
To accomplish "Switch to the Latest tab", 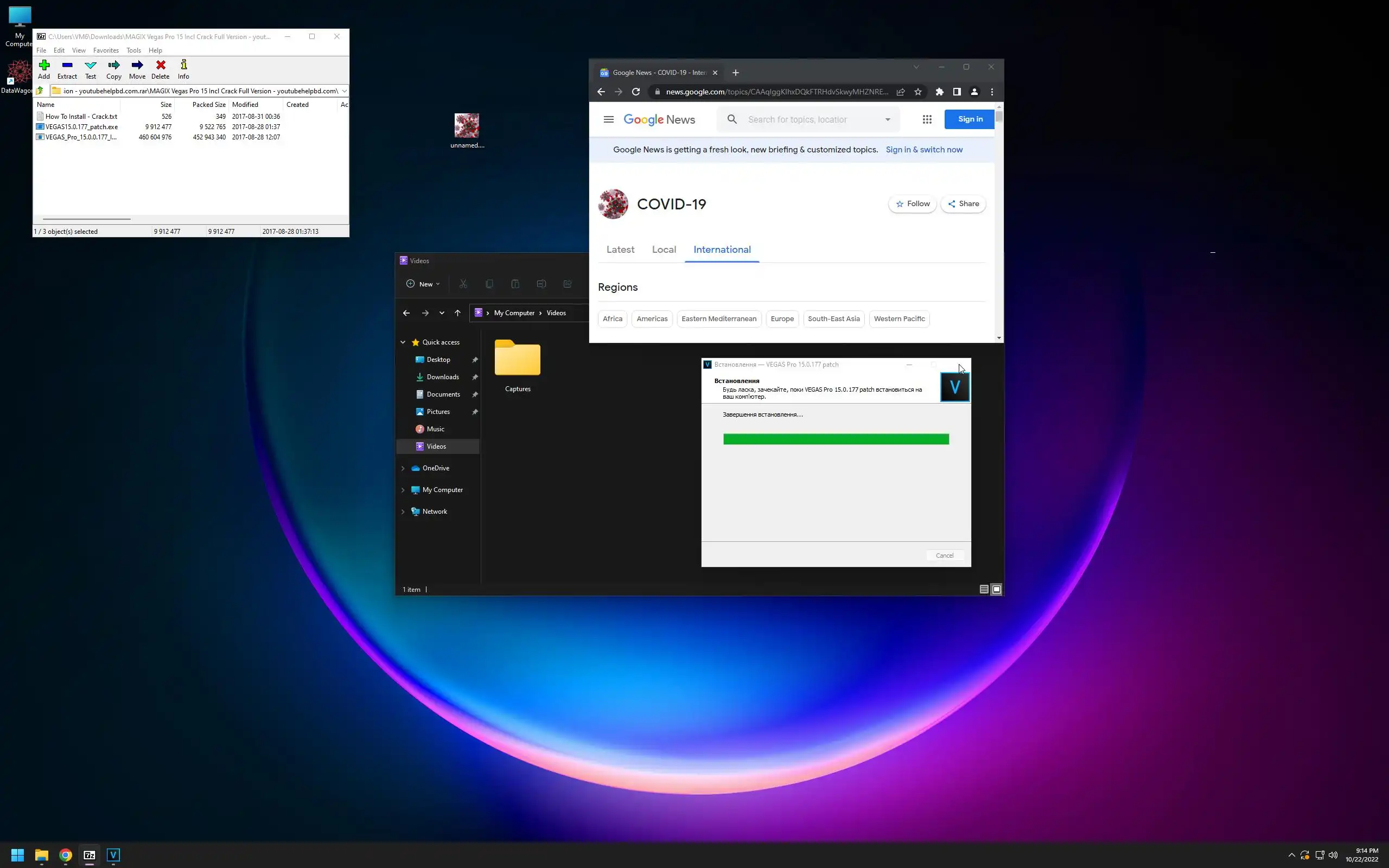I will [x=620, y=250].
